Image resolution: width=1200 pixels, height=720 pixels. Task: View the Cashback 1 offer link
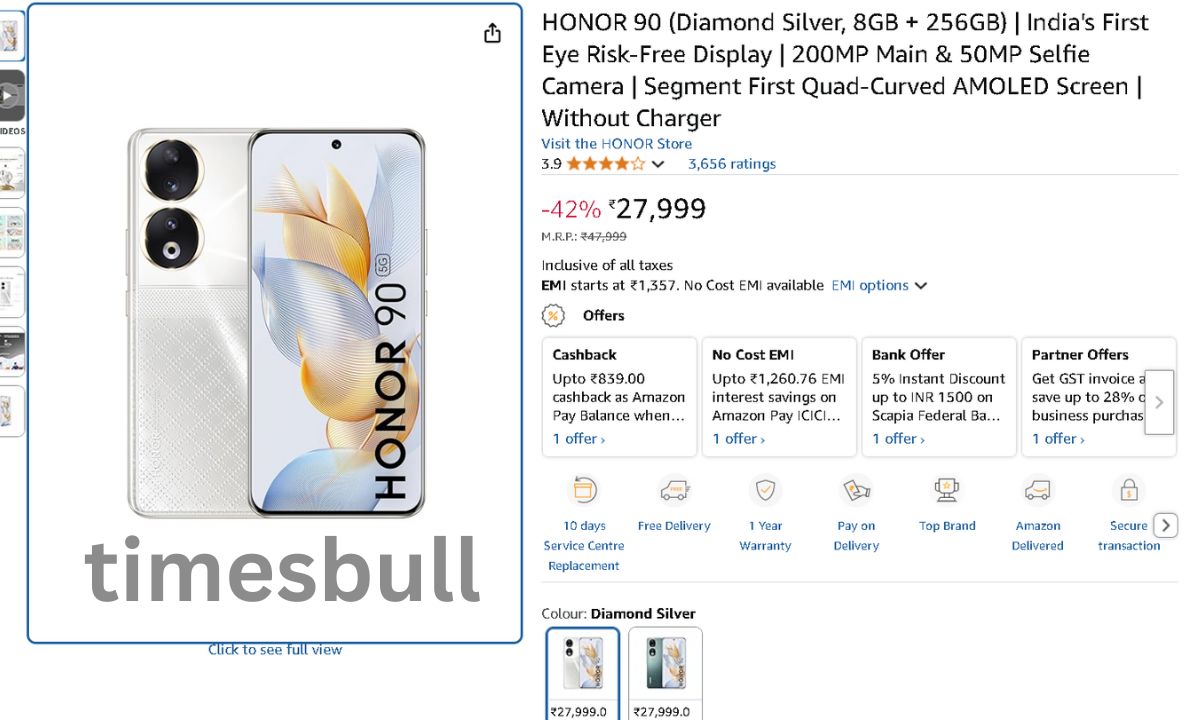(579, 439)
